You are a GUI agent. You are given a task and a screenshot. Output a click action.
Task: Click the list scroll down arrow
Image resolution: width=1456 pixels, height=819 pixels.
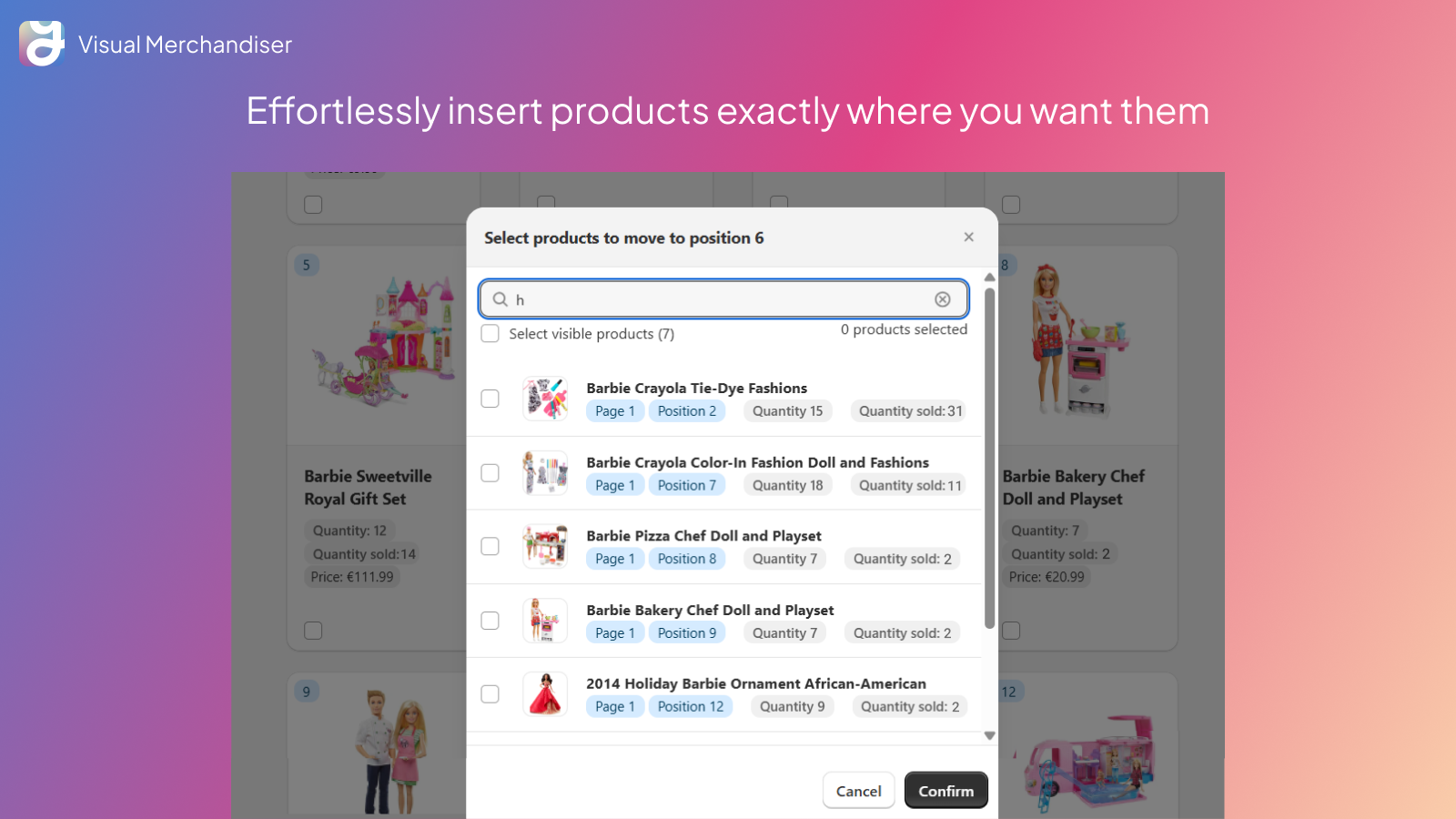(x=989, y=735)
